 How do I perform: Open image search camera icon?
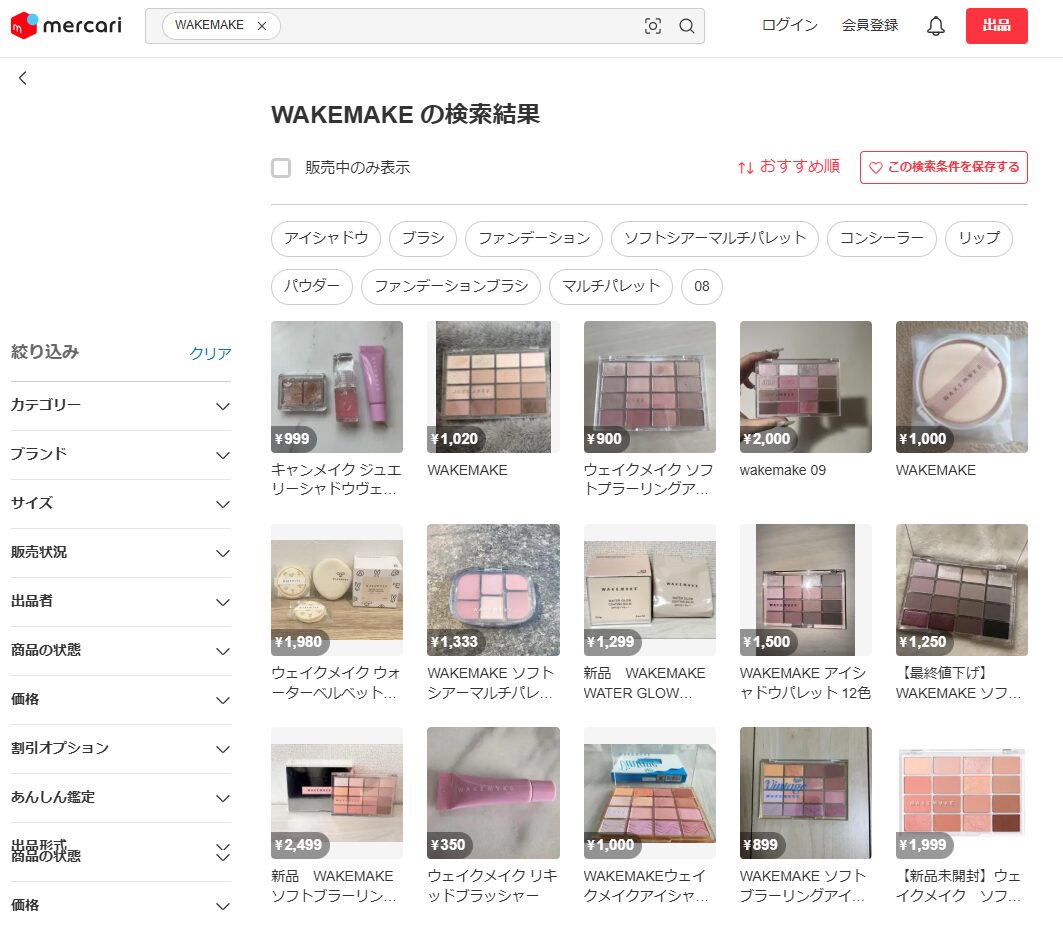click(652, 26)
